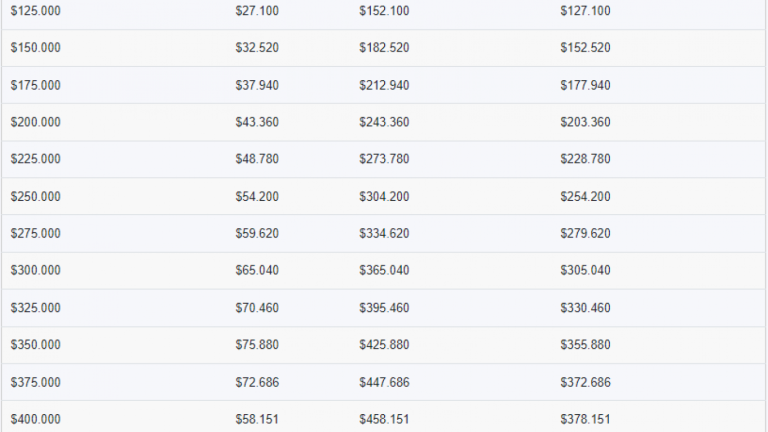The image size is (768, 432).
Task: Click the $273.780 cell
Action: [x=384, y=159]
